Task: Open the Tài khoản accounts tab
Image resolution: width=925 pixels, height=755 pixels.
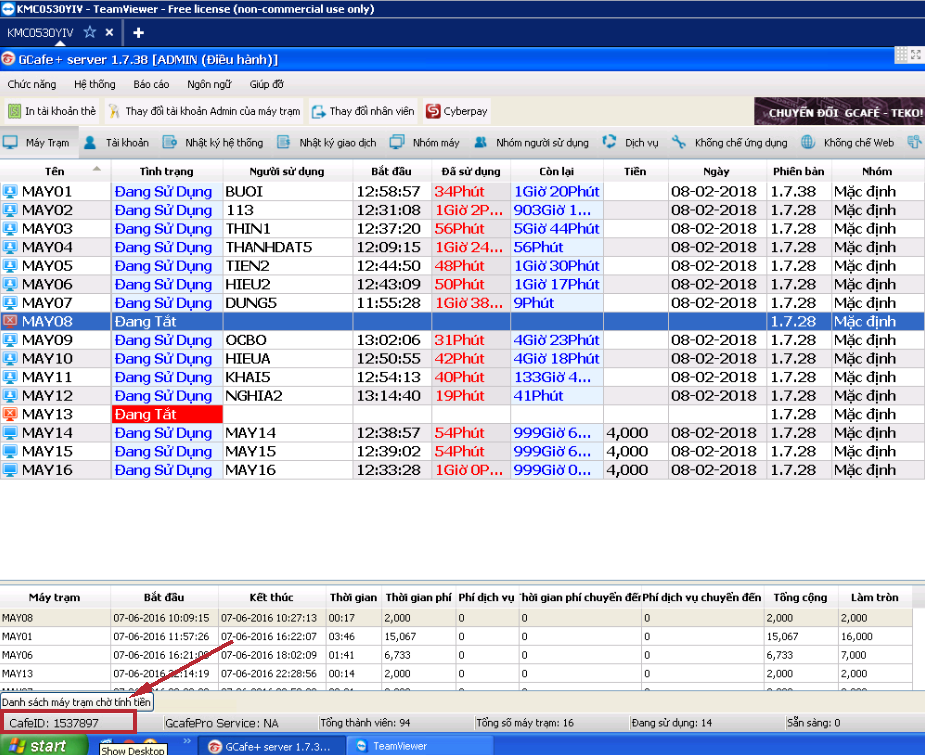Action: tap(117, 143)
